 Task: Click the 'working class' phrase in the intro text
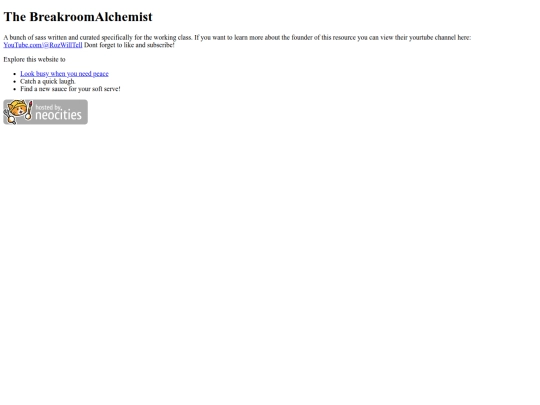click(172, 38)
